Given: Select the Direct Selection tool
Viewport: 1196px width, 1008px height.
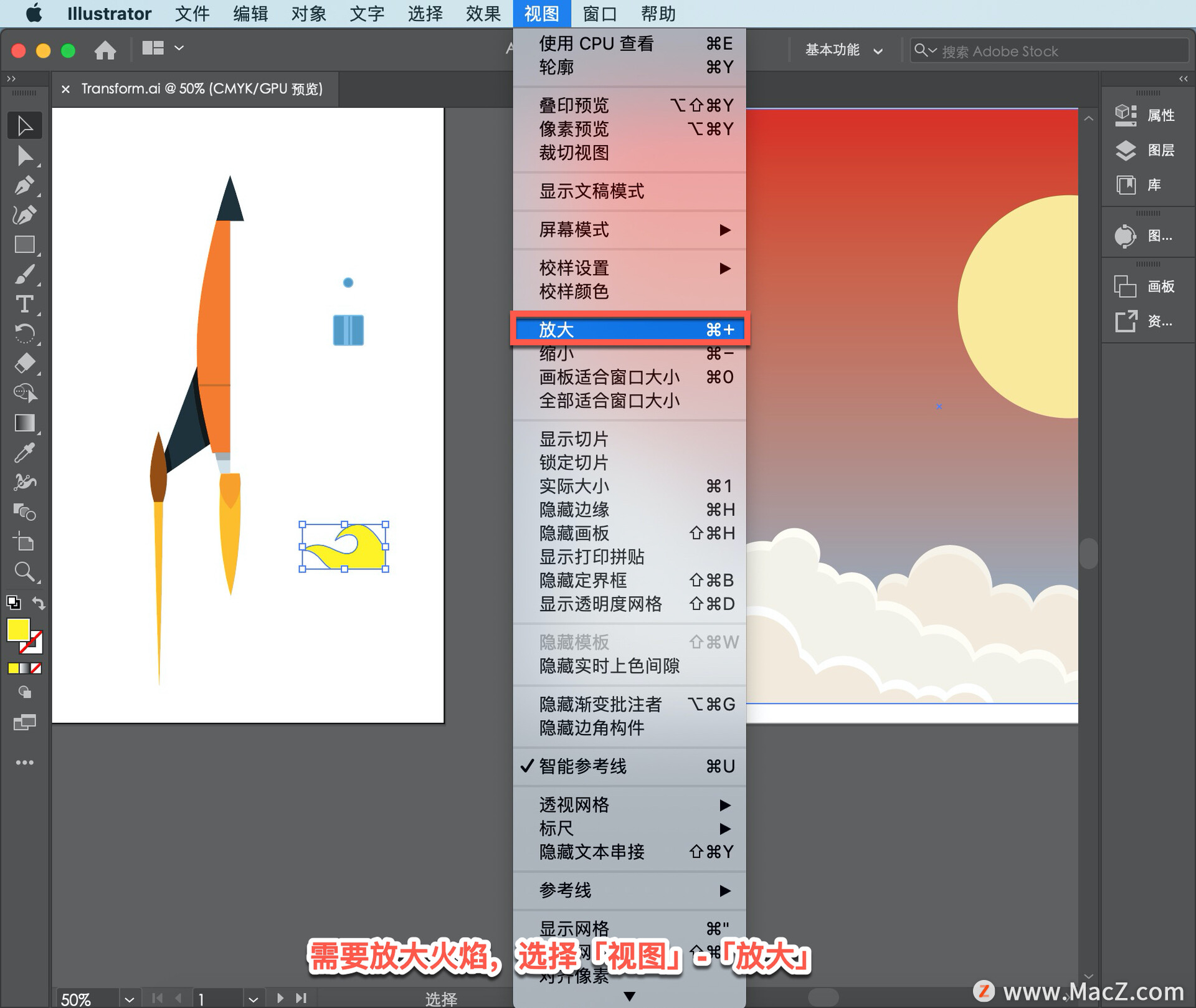Looking at the screenshot, I should (x=25, y=155).
